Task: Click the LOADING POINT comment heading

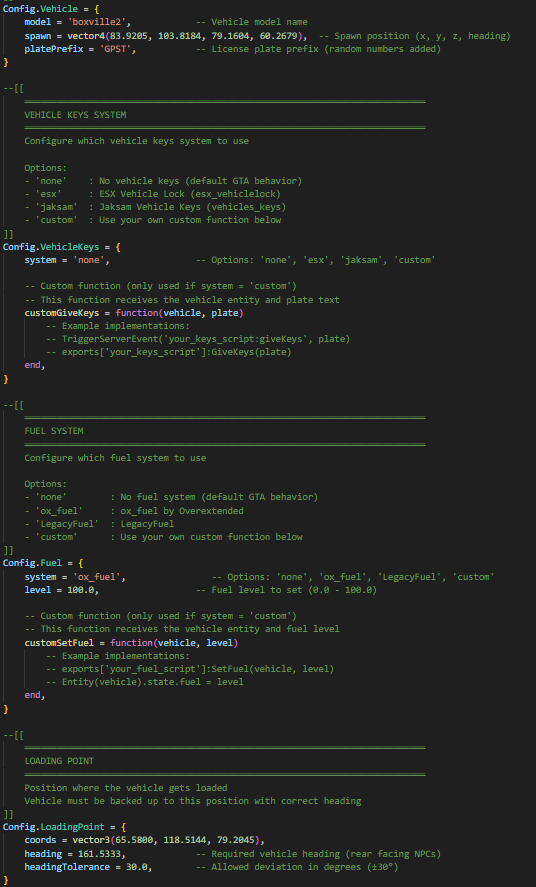Action: coord(59,761)
